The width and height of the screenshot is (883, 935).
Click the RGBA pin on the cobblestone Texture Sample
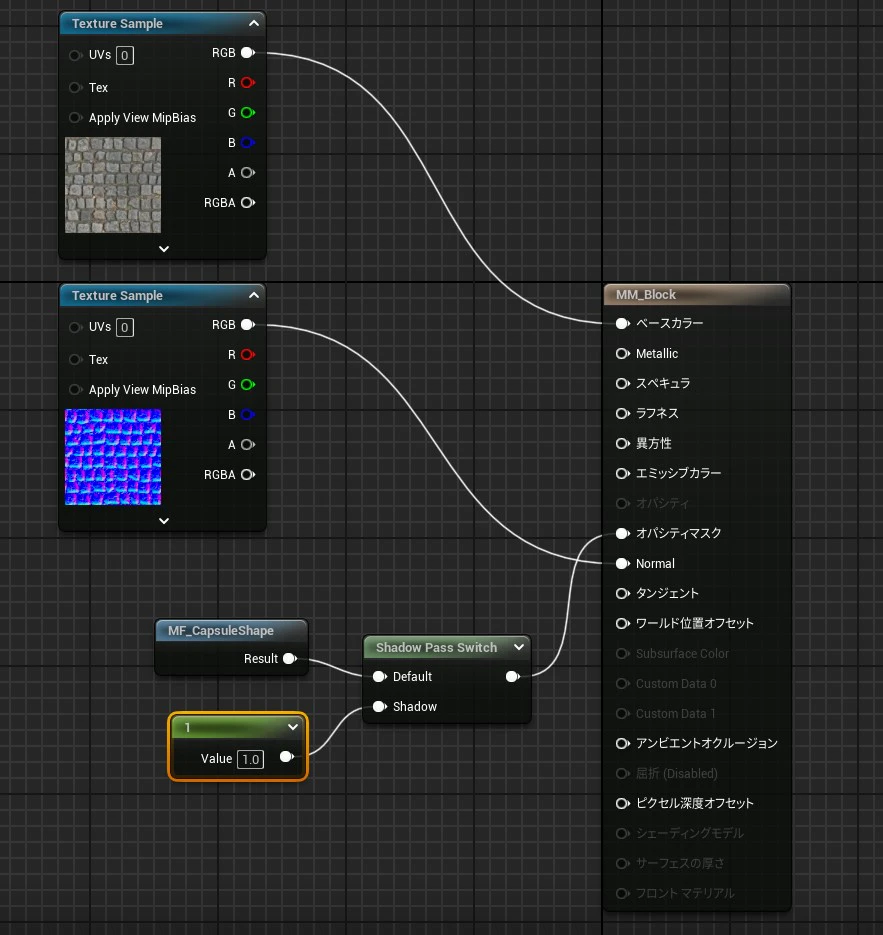click(x=248, y=203)
